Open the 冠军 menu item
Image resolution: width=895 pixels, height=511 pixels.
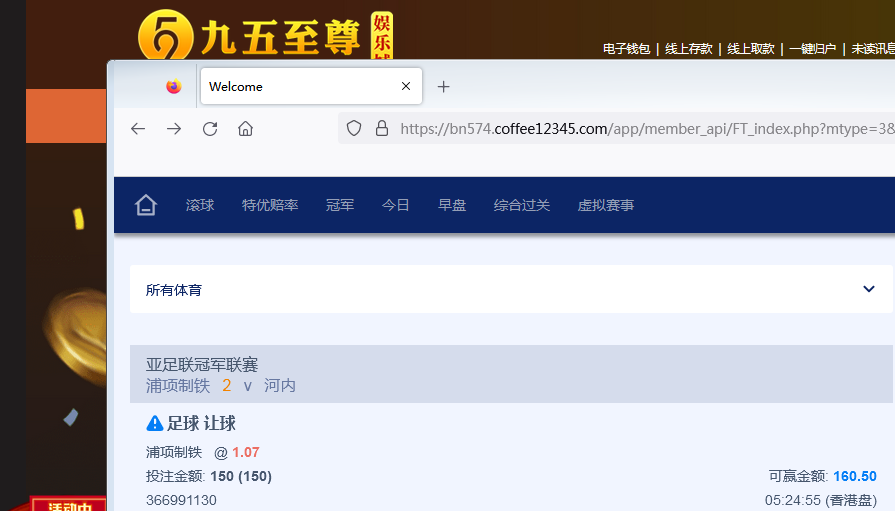pos(340,205)
